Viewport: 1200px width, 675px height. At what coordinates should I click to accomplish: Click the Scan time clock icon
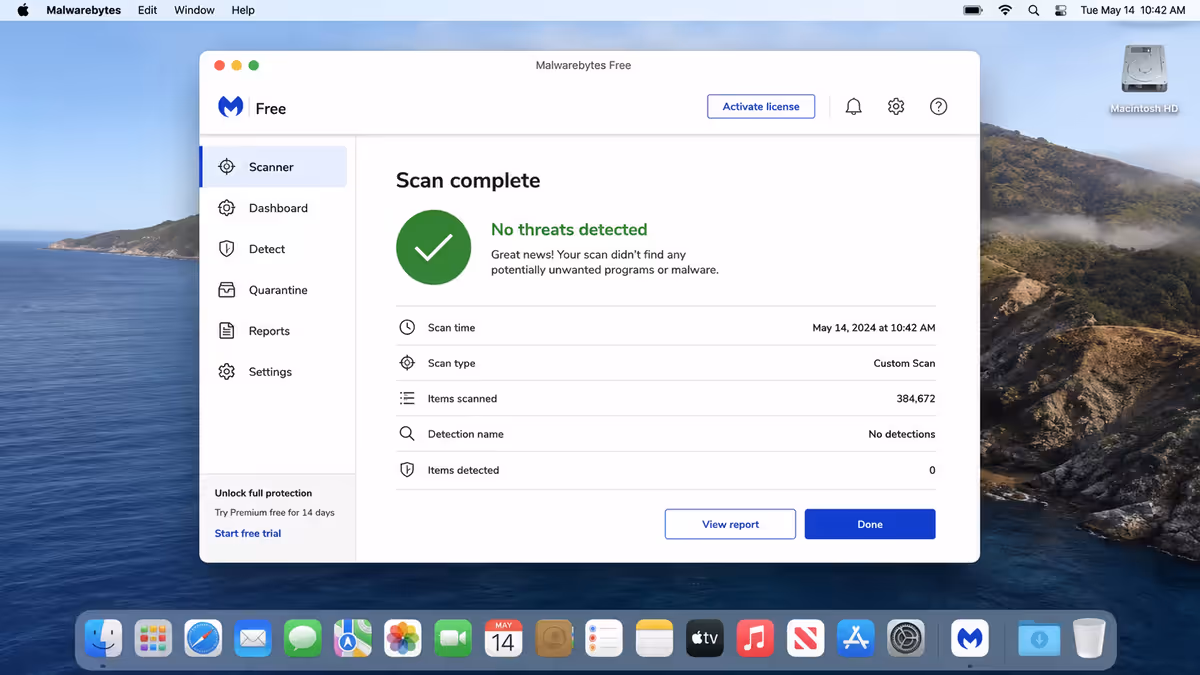(407, 327)
